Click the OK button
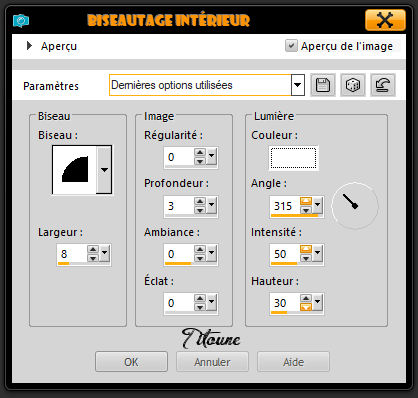 pos(131,362)
